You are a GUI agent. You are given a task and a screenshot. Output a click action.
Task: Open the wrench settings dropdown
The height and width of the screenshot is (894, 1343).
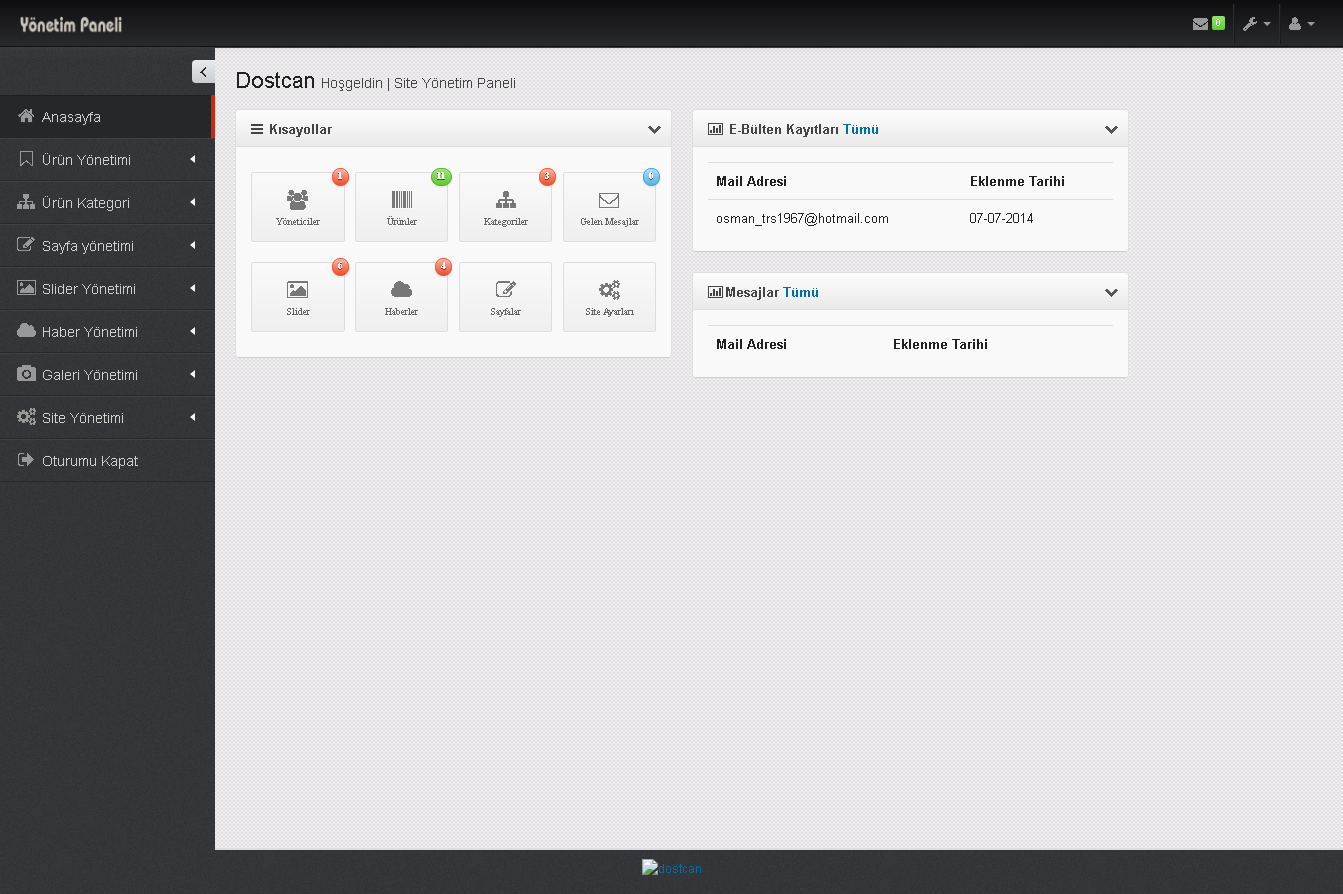click(x=1256, y=24)
